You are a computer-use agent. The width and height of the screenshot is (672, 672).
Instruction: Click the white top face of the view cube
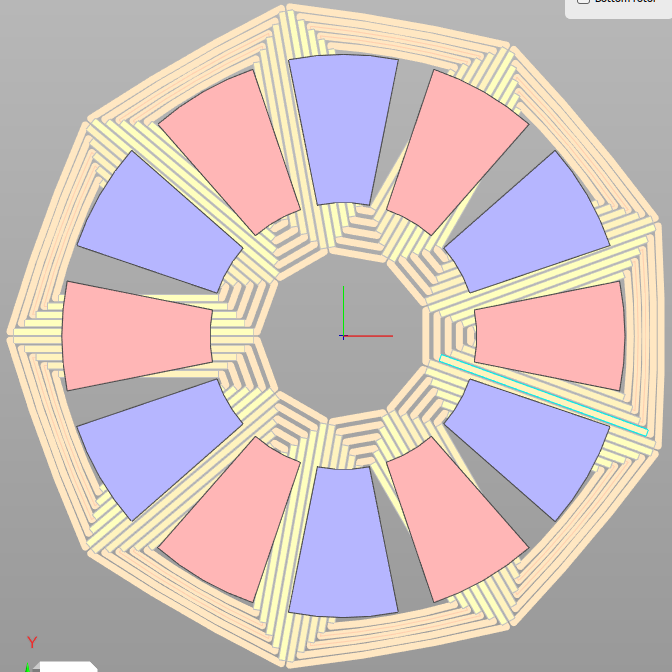[69, 667]
